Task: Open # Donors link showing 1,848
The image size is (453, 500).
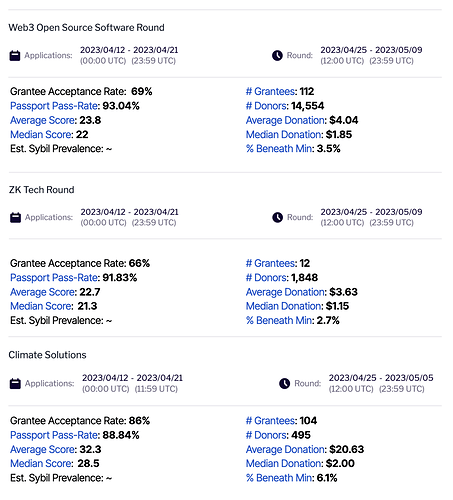Action: (x=266, y=278)
